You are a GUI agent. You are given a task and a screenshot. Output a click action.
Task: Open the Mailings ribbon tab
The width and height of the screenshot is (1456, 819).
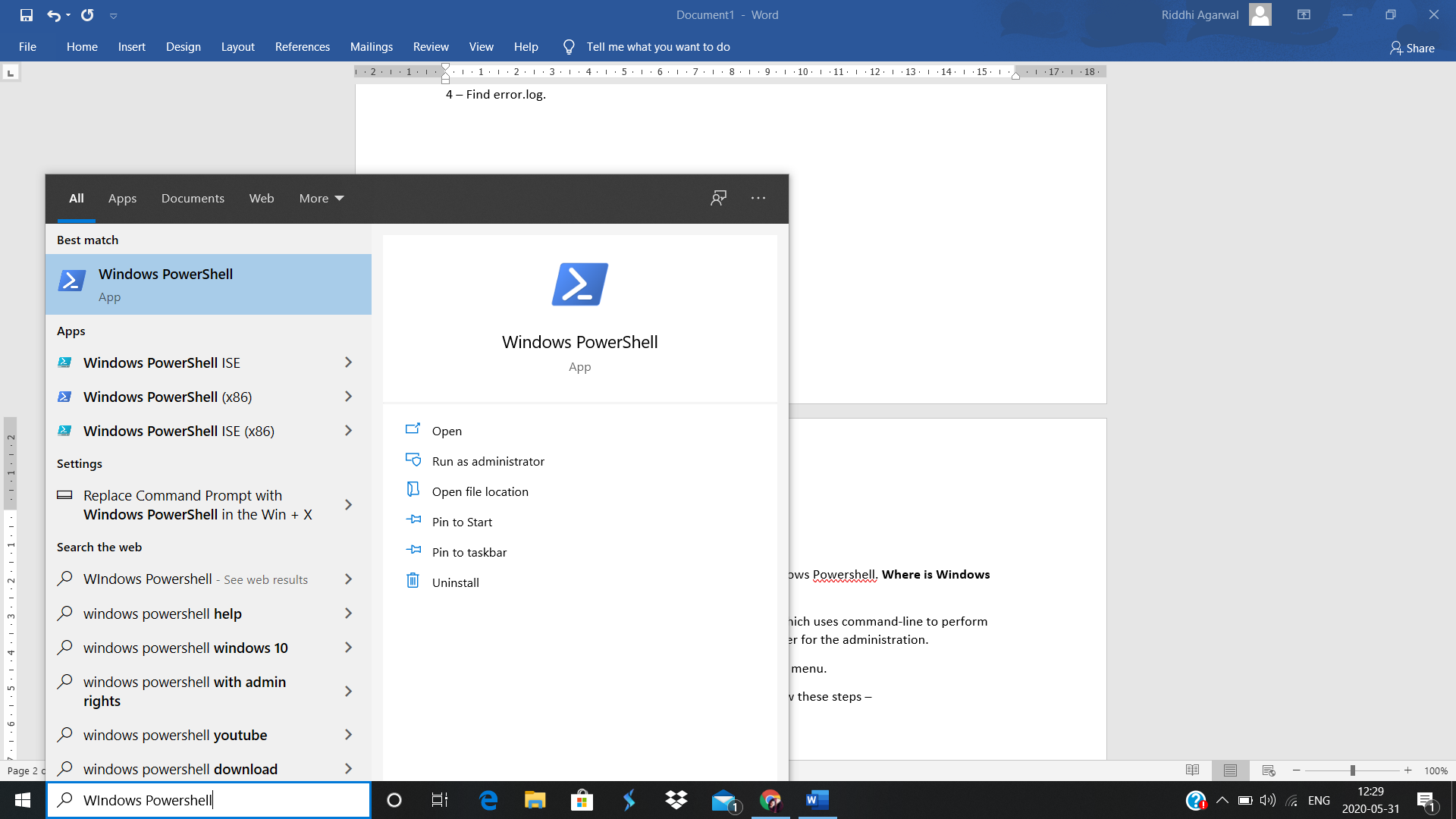coord(372,47)
